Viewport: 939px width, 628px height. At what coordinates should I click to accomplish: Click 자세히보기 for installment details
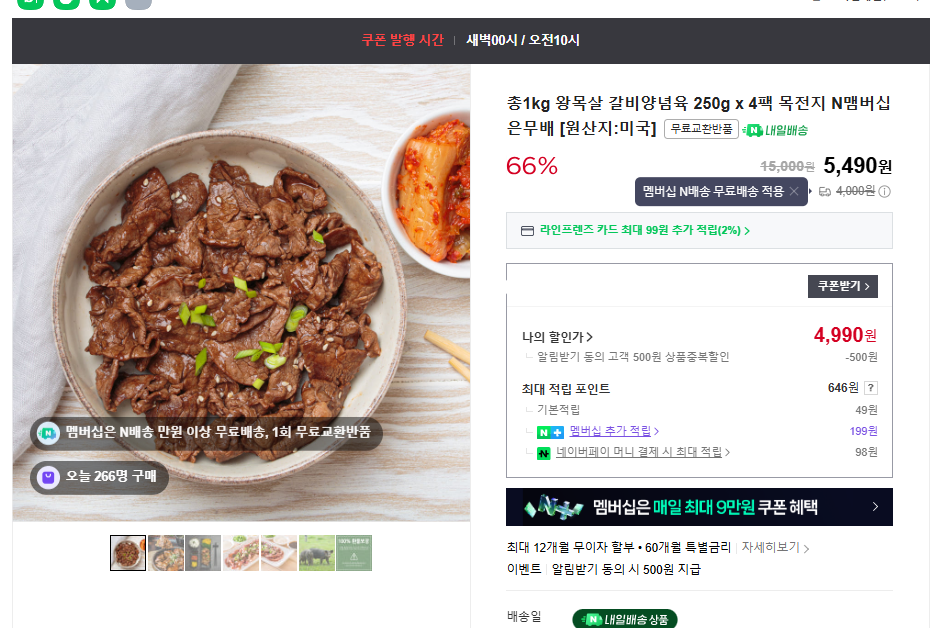(x=775, y=547)
